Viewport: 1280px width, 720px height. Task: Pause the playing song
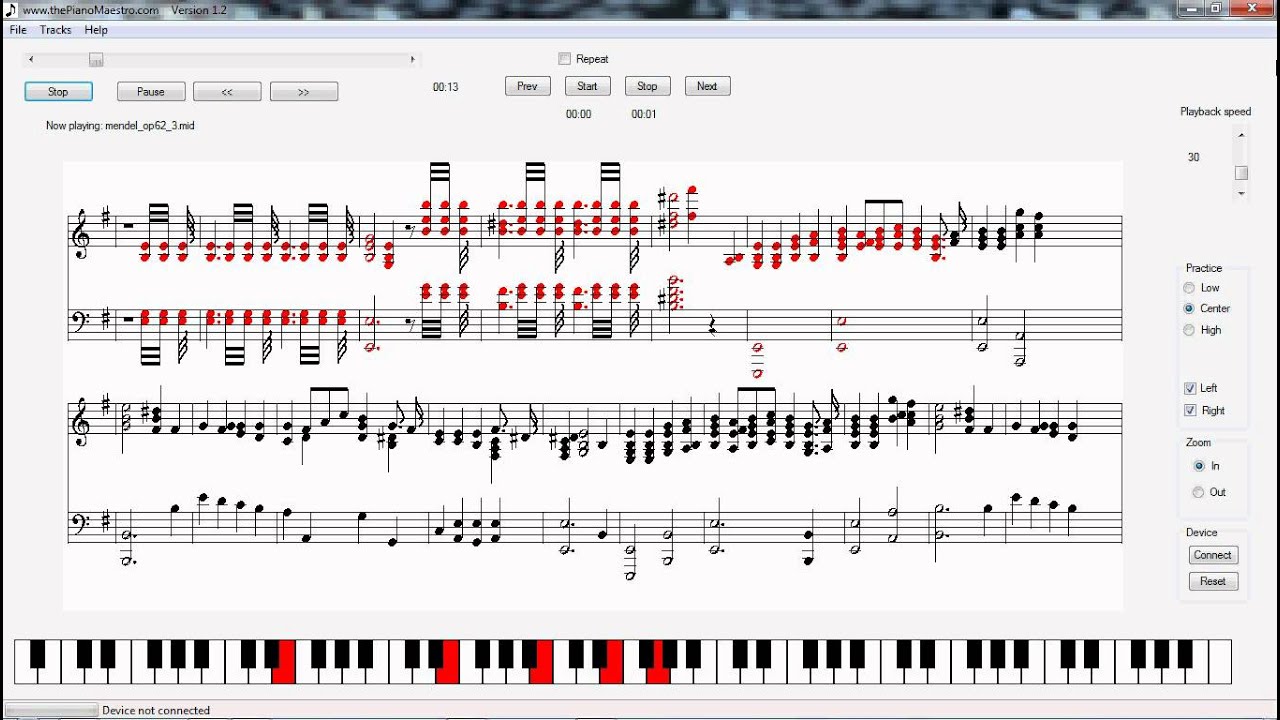pyautogui.click(x=151, y=91)
